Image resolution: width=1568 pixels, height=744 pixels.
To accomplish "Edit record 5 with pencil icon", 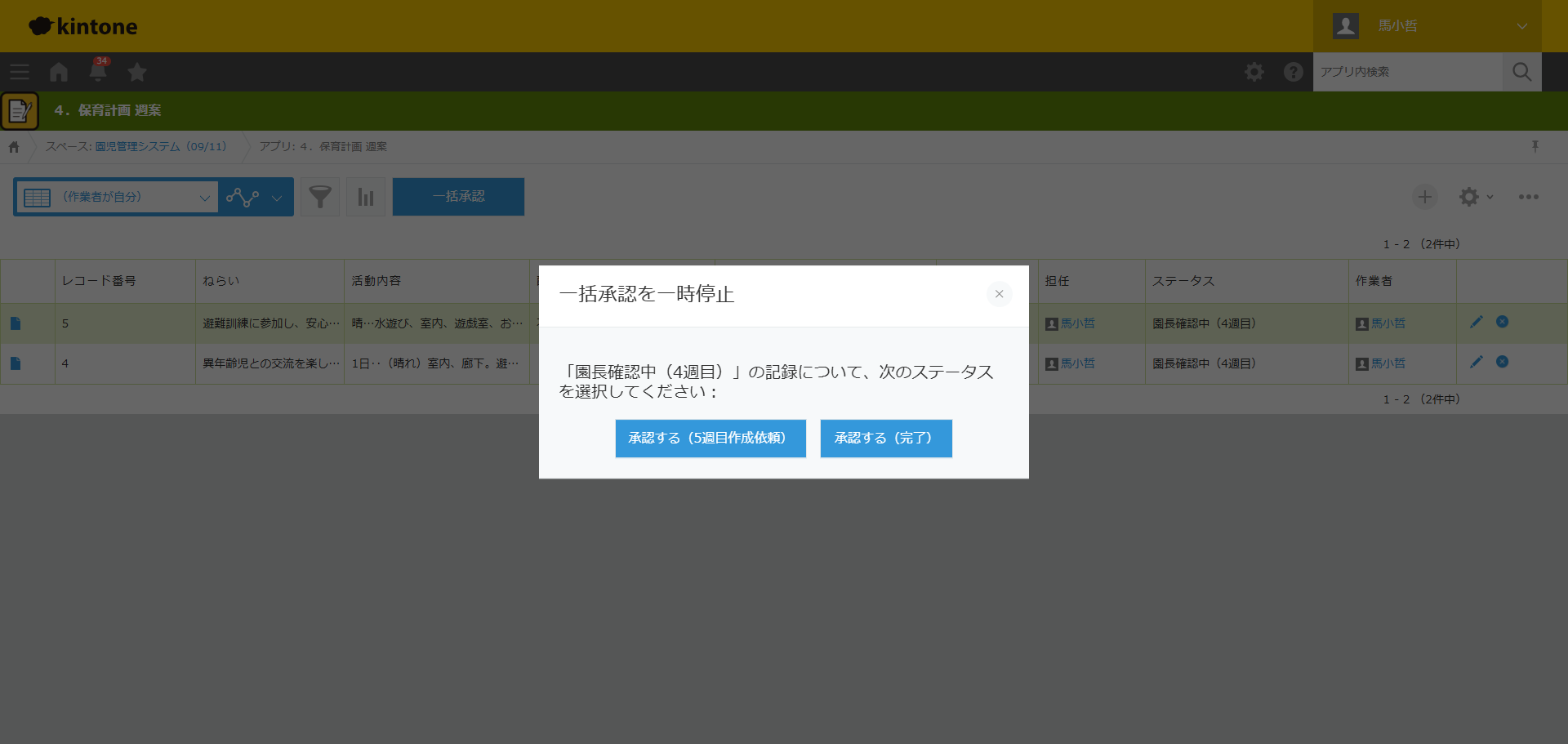I will tap(1476, 323).
